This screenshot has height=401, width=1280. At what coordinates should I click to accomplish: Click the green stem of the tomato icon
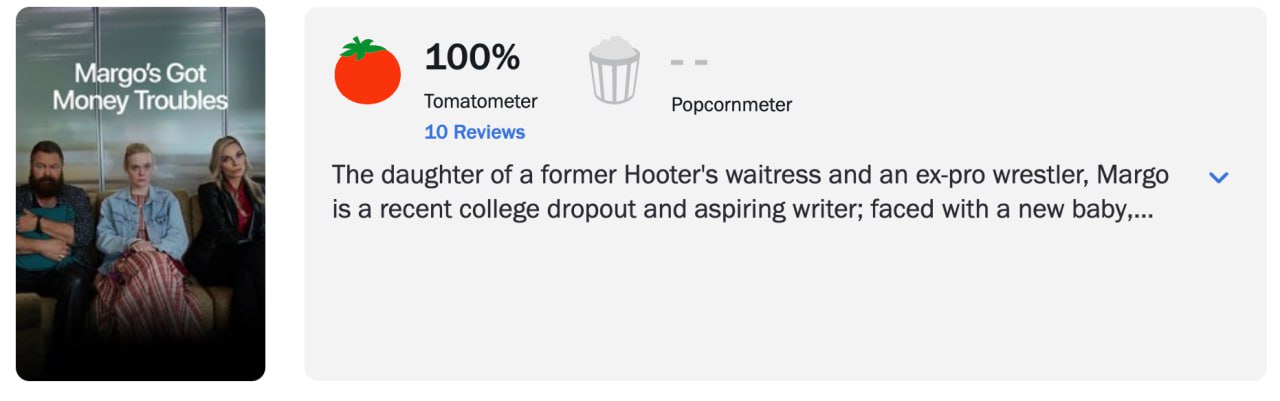click(x=362, y=46)
